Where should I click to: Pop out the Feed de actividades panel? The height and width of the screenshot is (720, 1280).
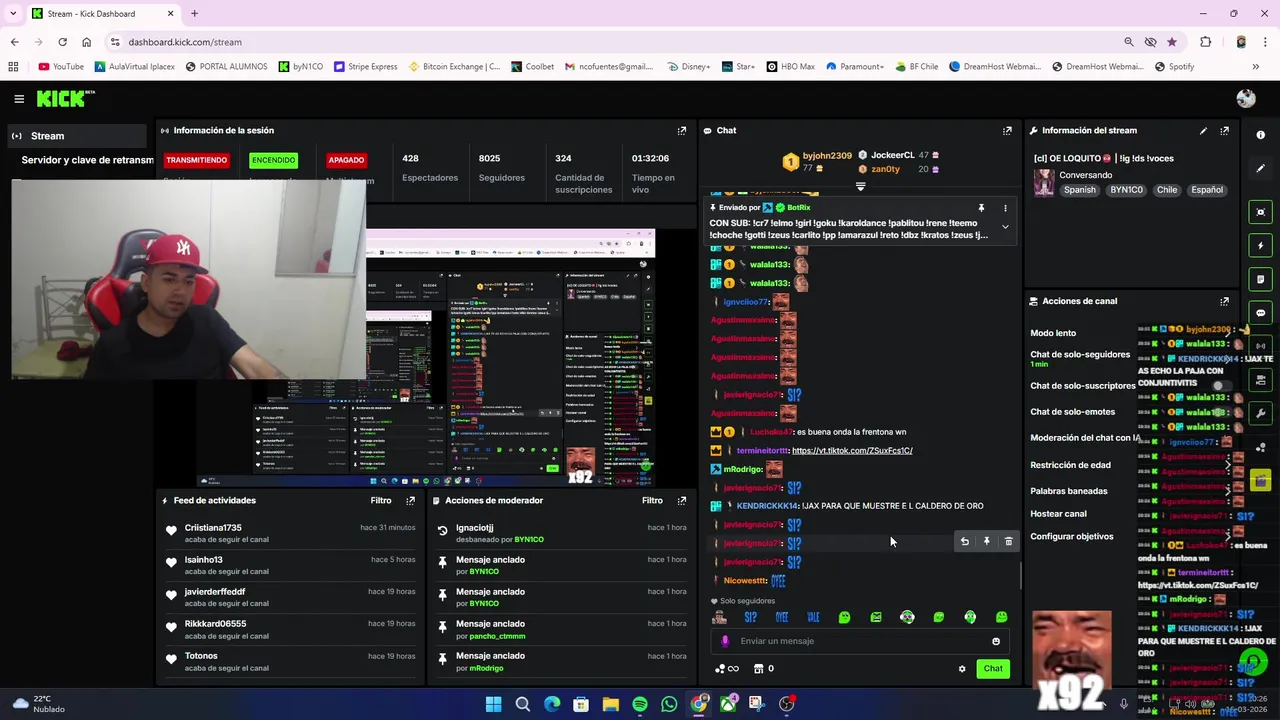pos(410,500)
